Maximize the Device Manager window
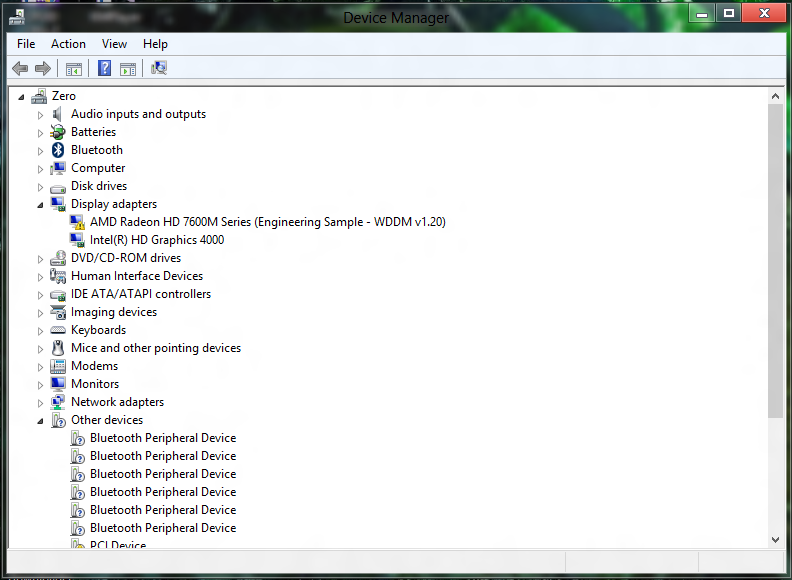 click(x=728, y=13)
